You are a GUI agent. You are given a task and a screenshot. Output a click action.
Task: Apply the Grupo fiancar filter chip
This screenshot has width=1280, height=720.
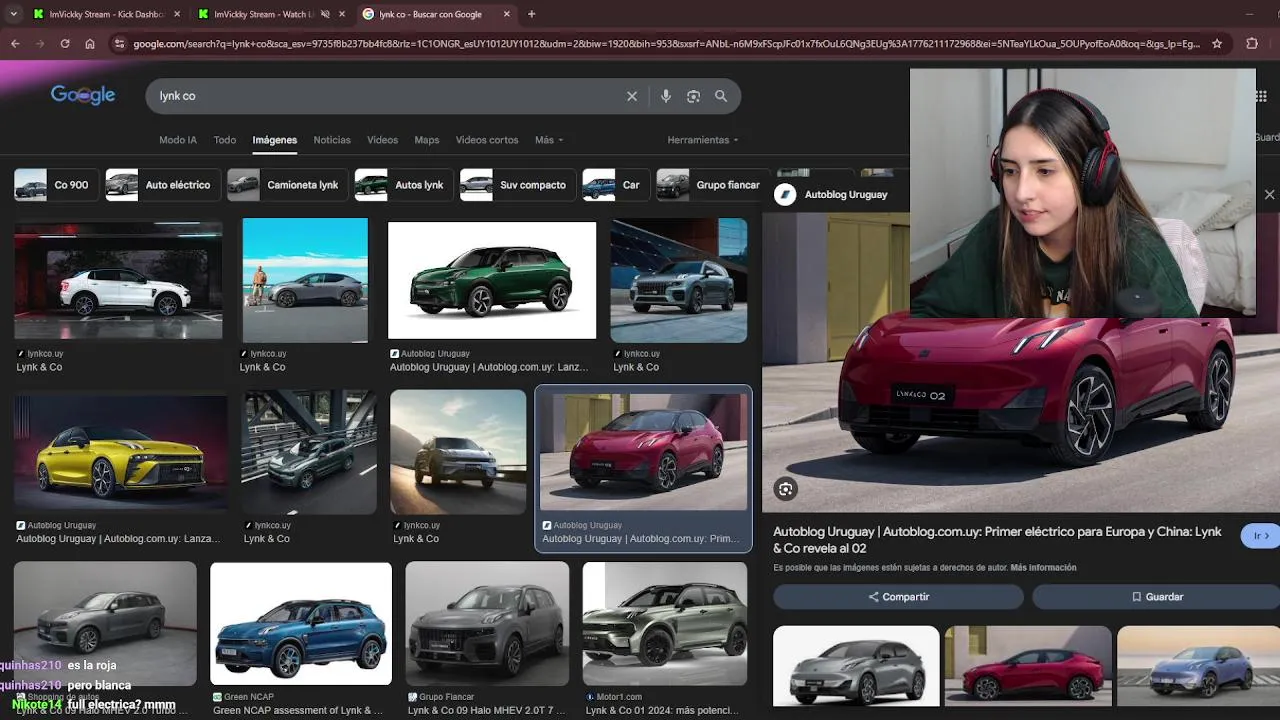tap(711, 185)
